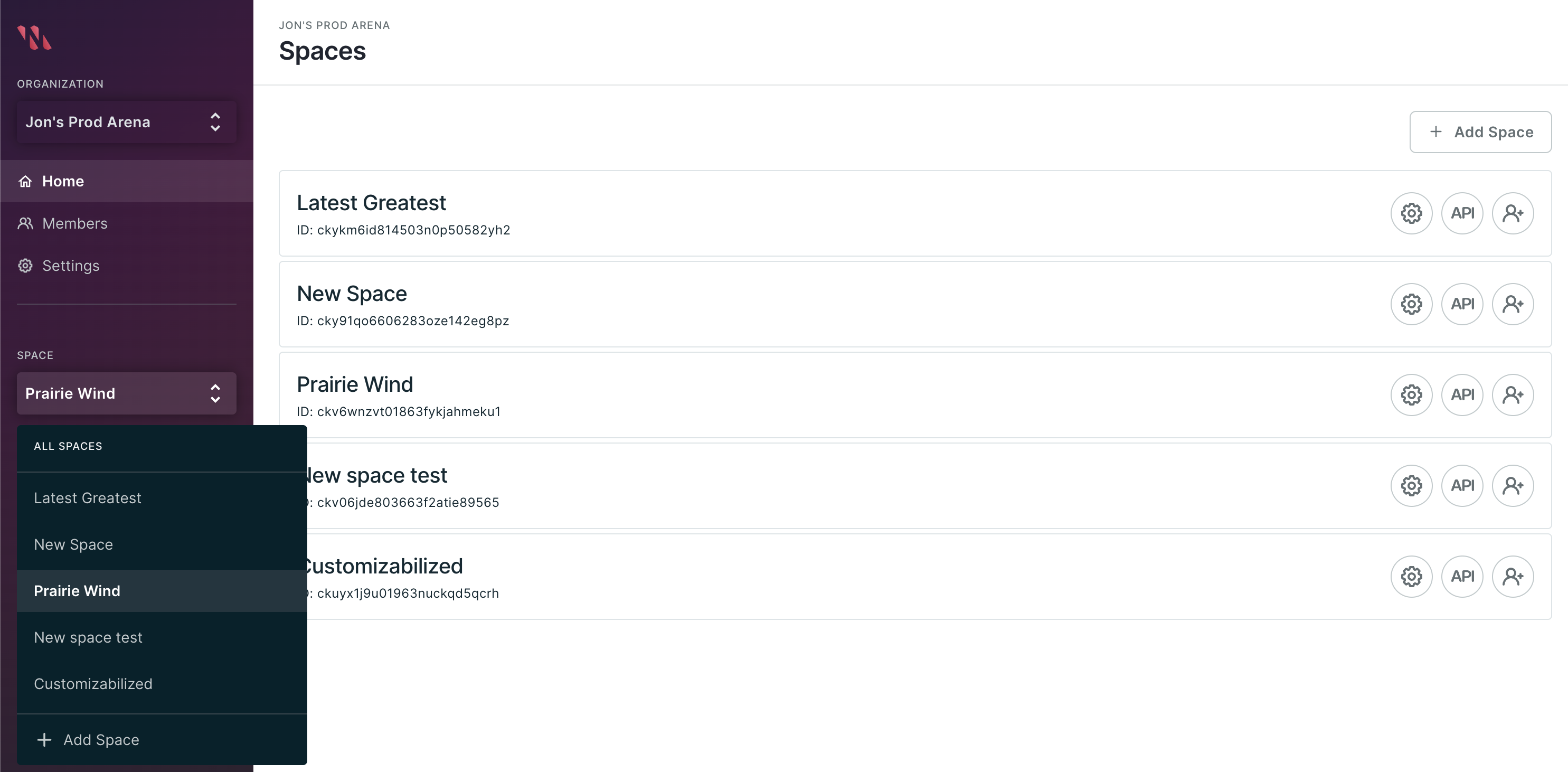Viewport: 1568px width, 772px height.
Task: Open settings gear for New space test
Action: pos(1411,485)
